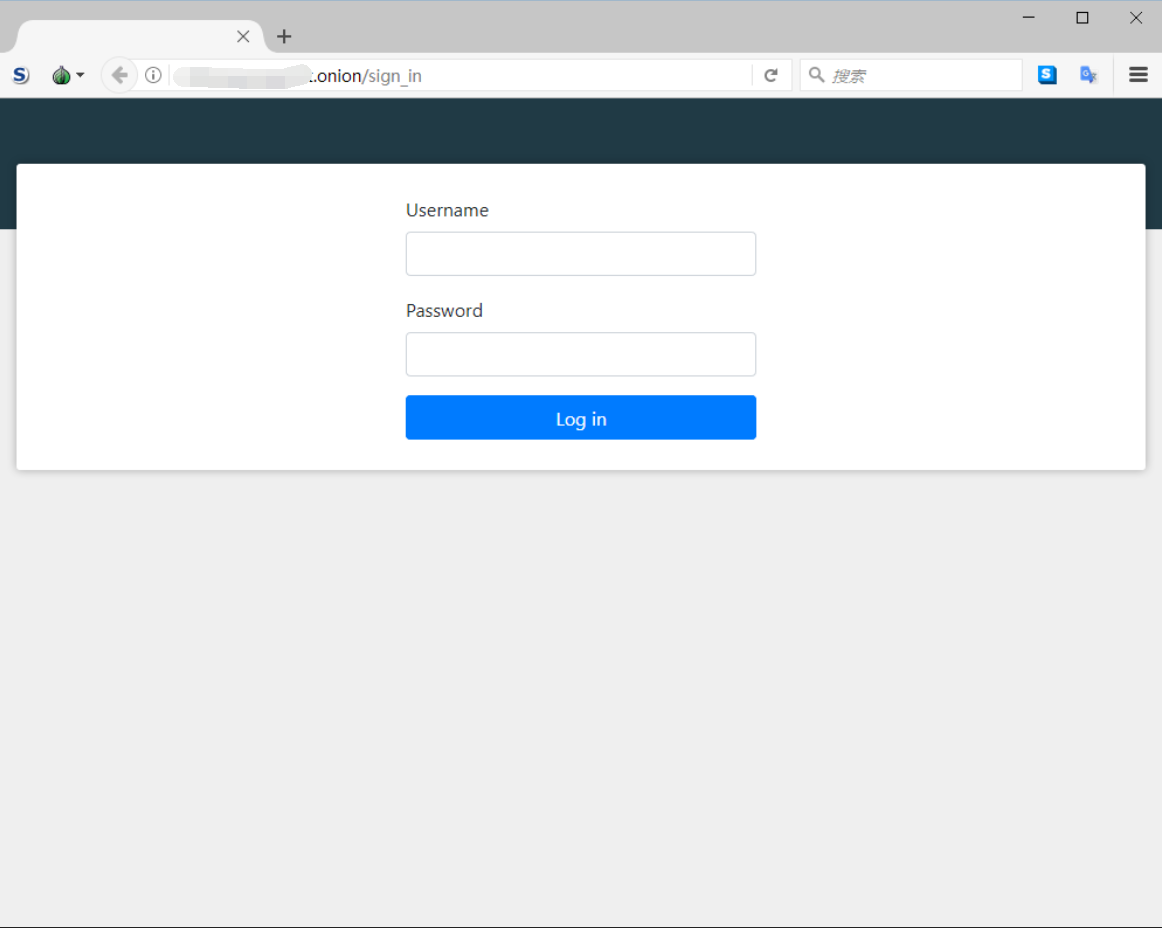Click the NoScript S icon
The height and width of the screenshot is (928, 1162).
[21, 75]
